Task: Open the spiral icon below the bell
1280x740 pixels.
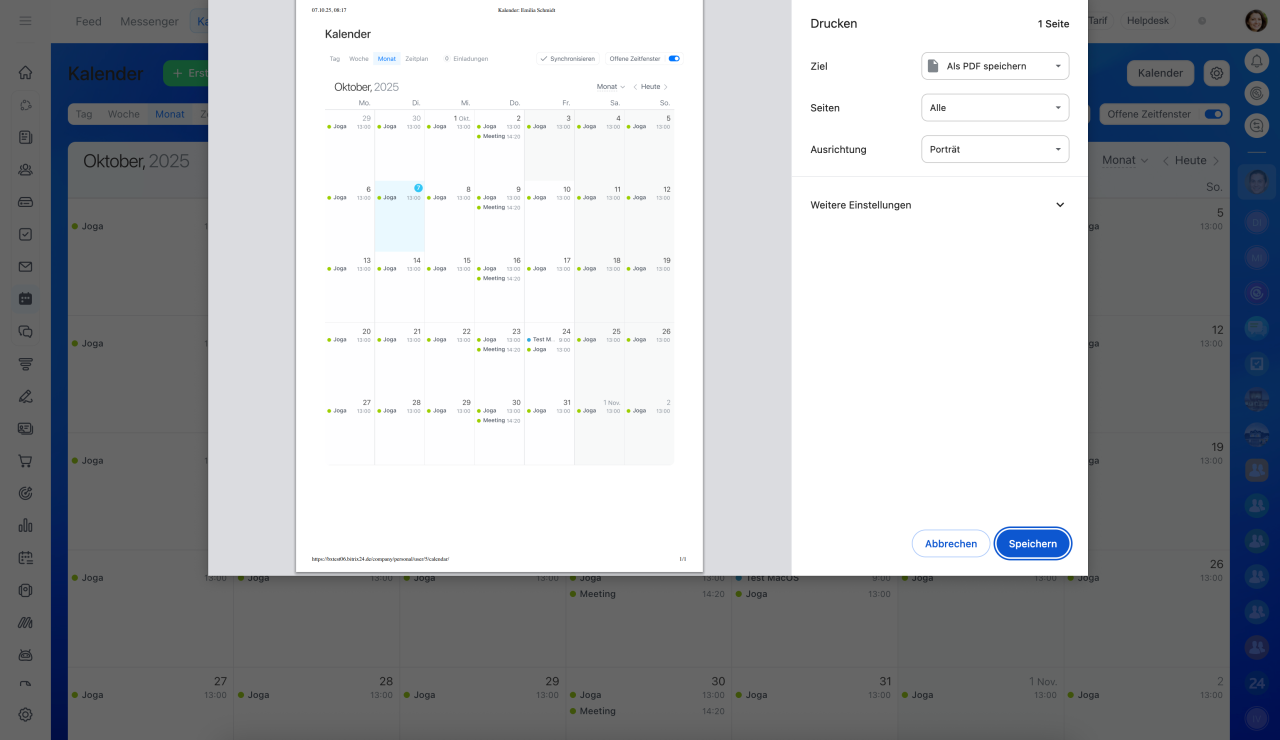Action: [x=1257, y=93]
